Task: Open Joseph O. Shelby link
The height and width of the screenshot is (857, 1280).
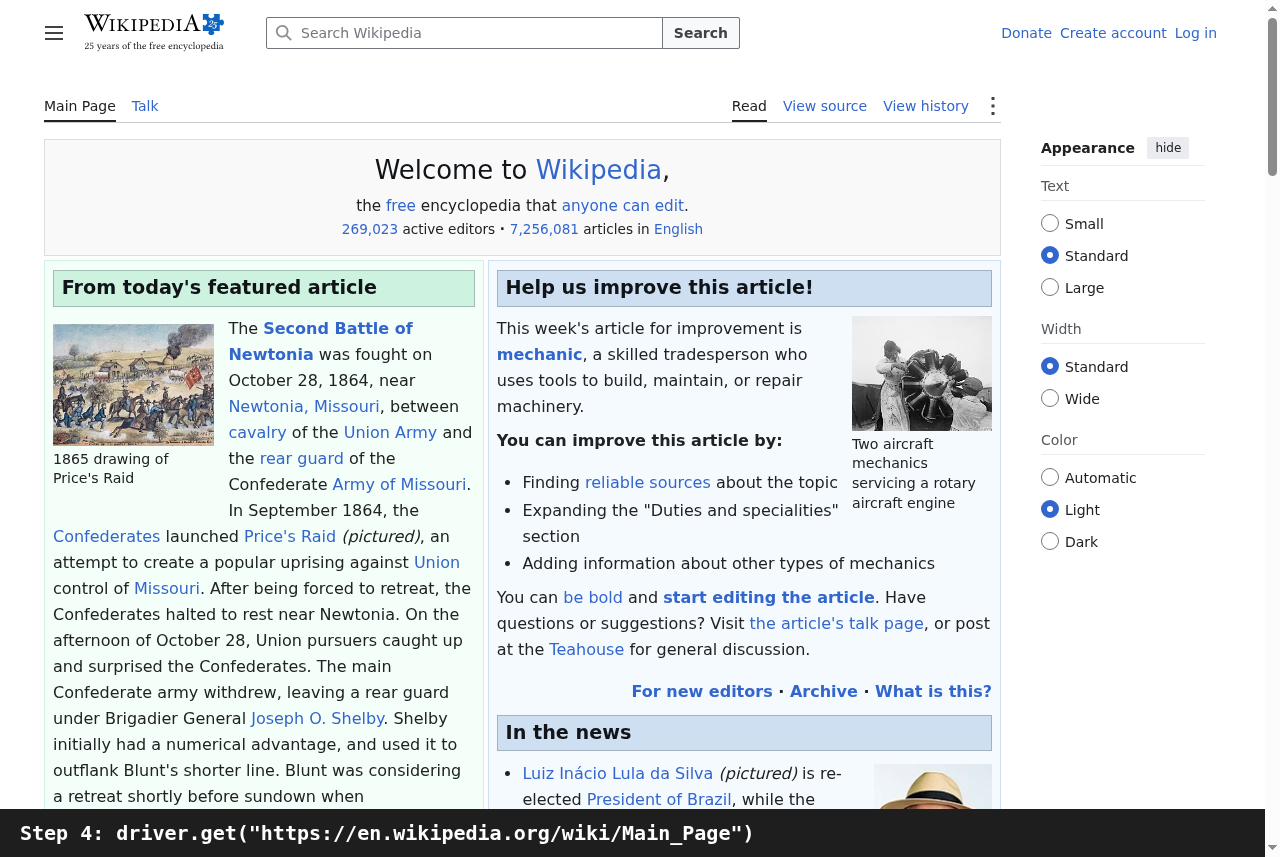Action: (317, 718)
